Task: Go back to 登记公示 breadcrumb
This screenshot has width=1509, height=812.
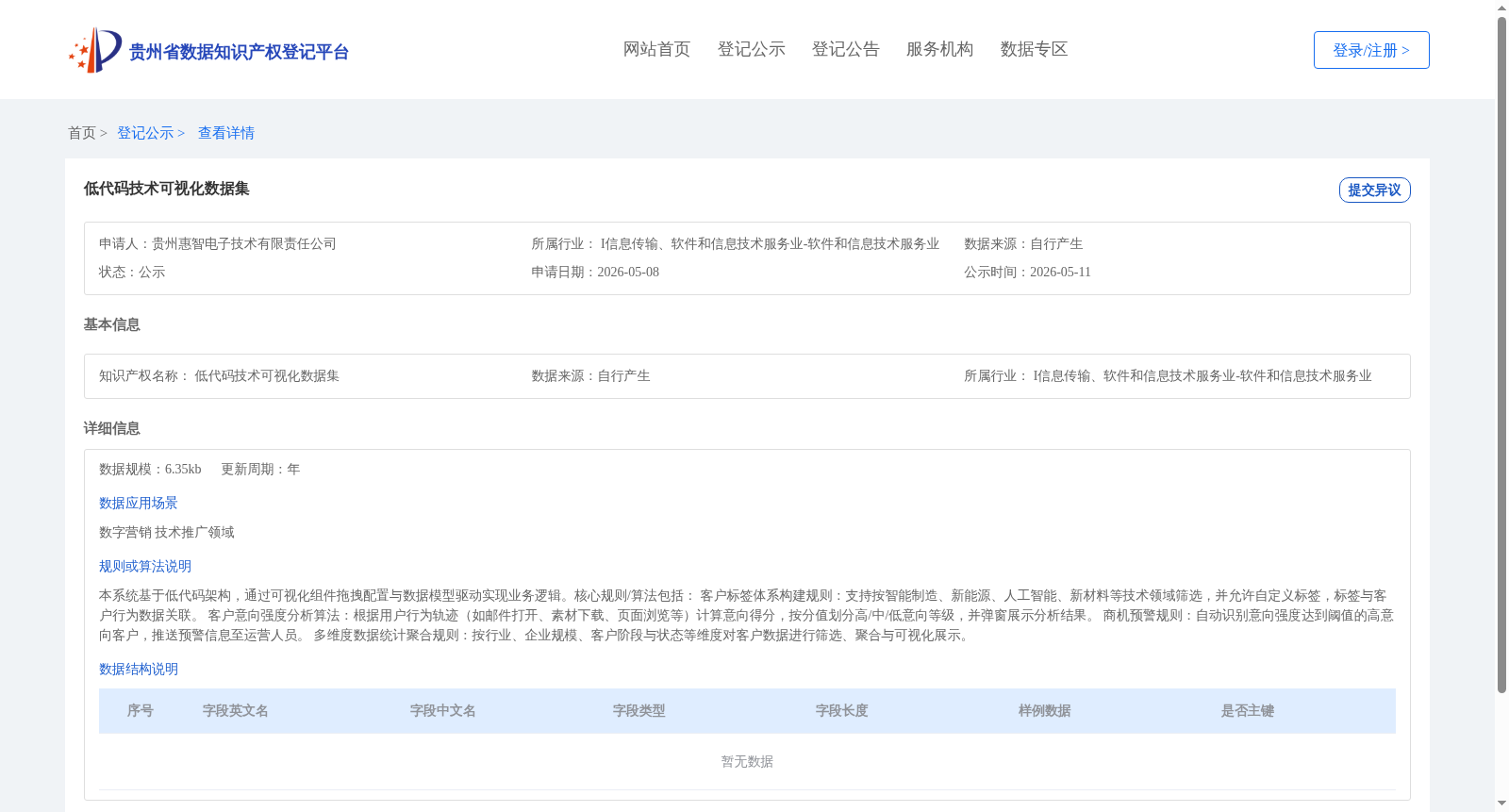Action: (145, 133)
